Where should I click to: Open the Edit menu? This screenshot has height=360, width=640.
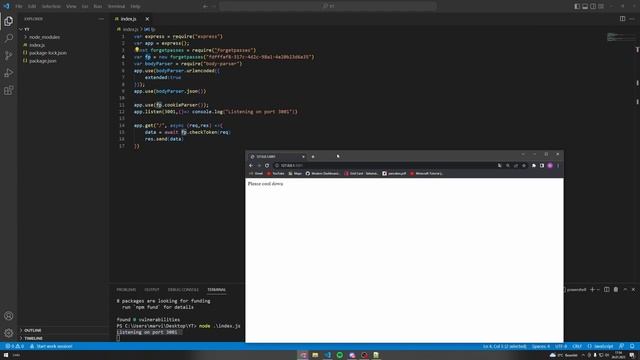(32, 6)
